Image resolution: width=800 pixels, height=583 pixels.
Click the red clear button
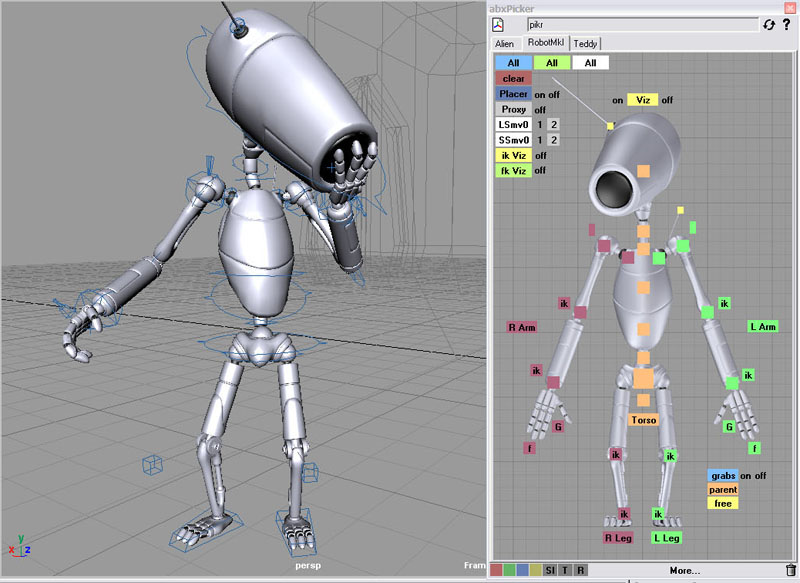point(513,79)
